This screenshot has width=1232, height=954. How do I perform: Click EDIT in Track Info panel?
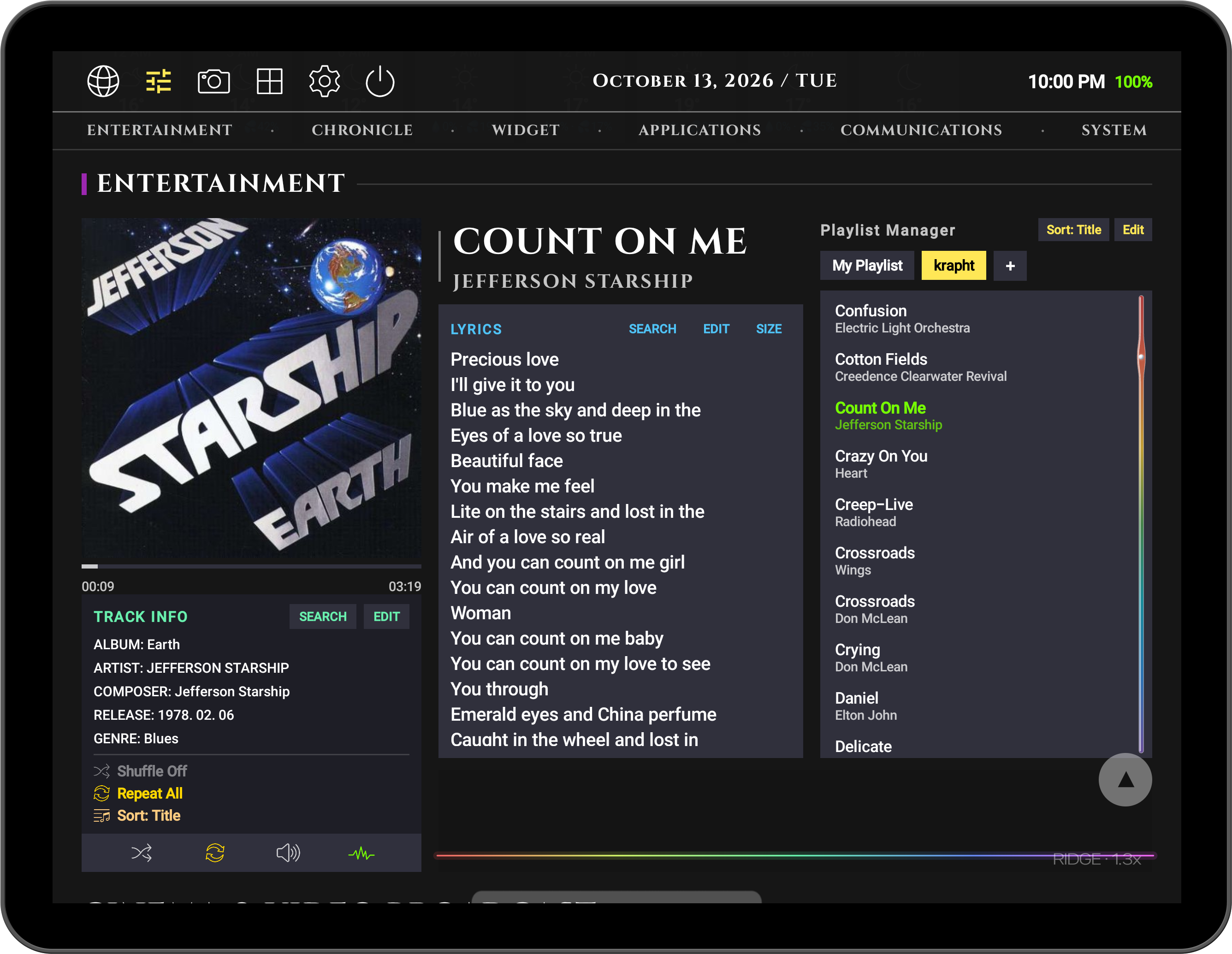(x=386, y=616)
